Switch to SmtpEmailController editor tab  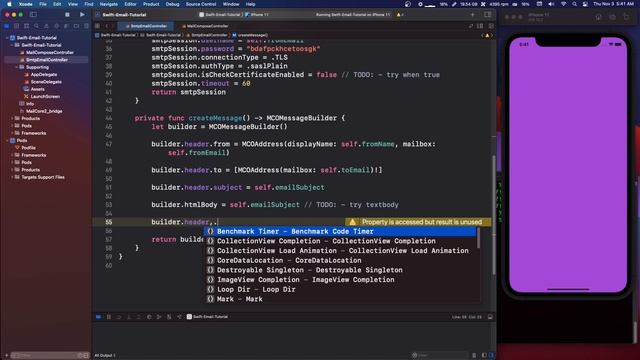click(x=146, y=26)
